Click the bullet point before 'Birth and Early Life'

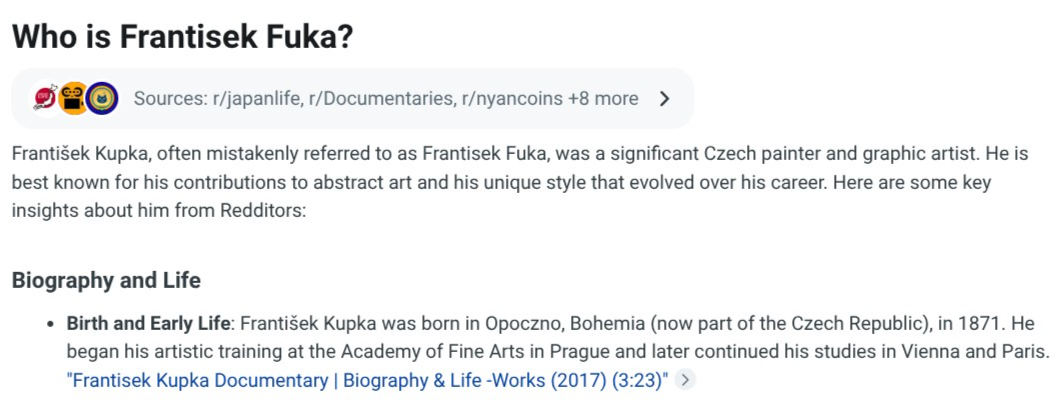pyautogui.click(x=50, y=325)
